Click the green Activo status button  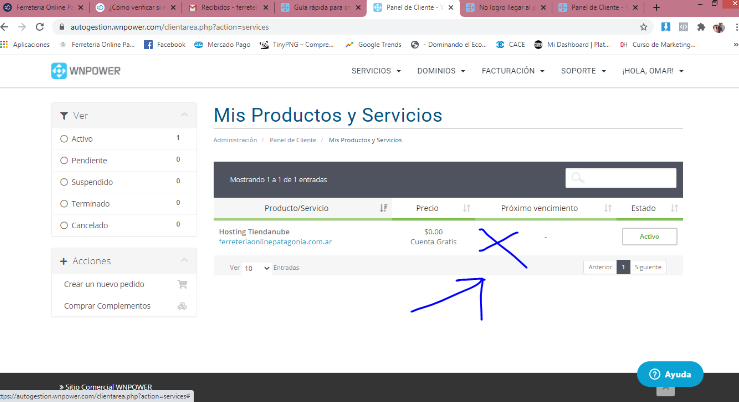pyautogui.click(x=649, y=237)
